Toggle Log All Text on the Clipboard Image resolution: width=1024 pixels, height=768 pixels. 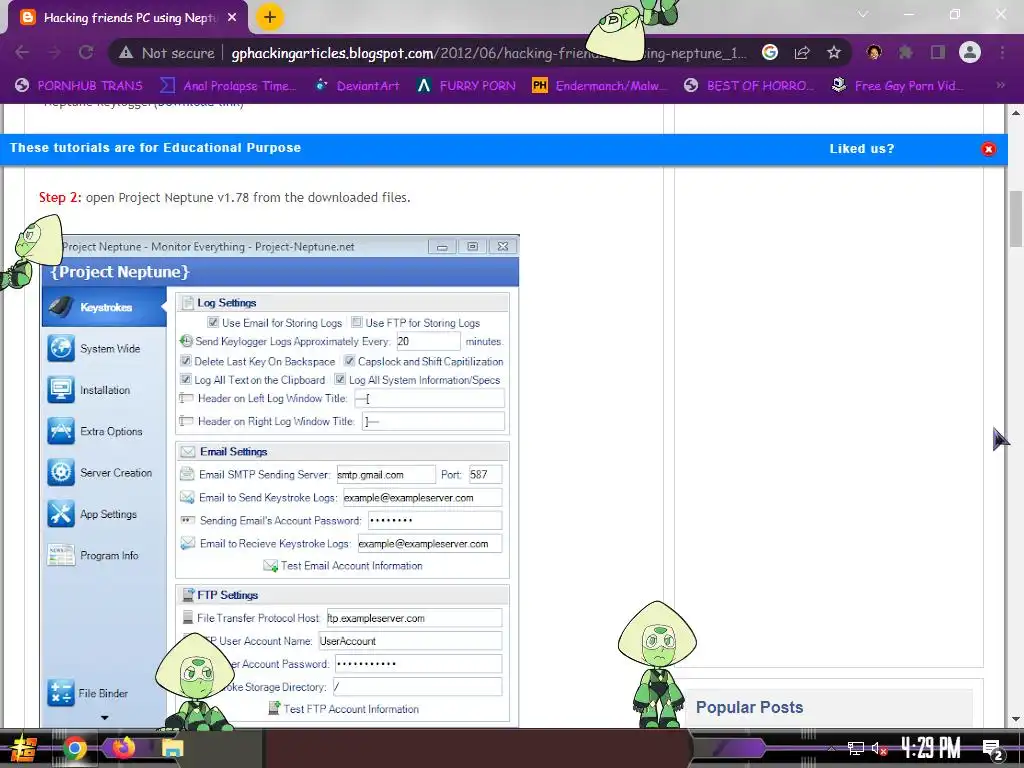[186, 379]
